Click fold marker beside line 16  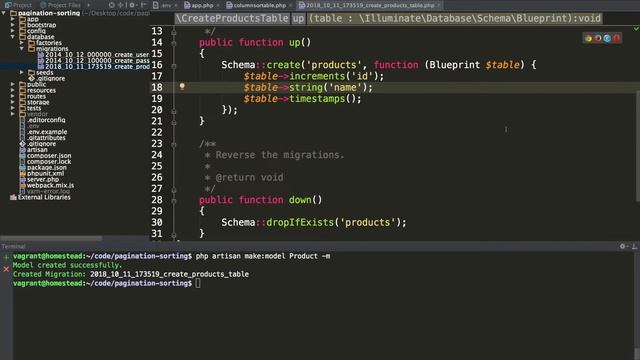click(174, 65)
